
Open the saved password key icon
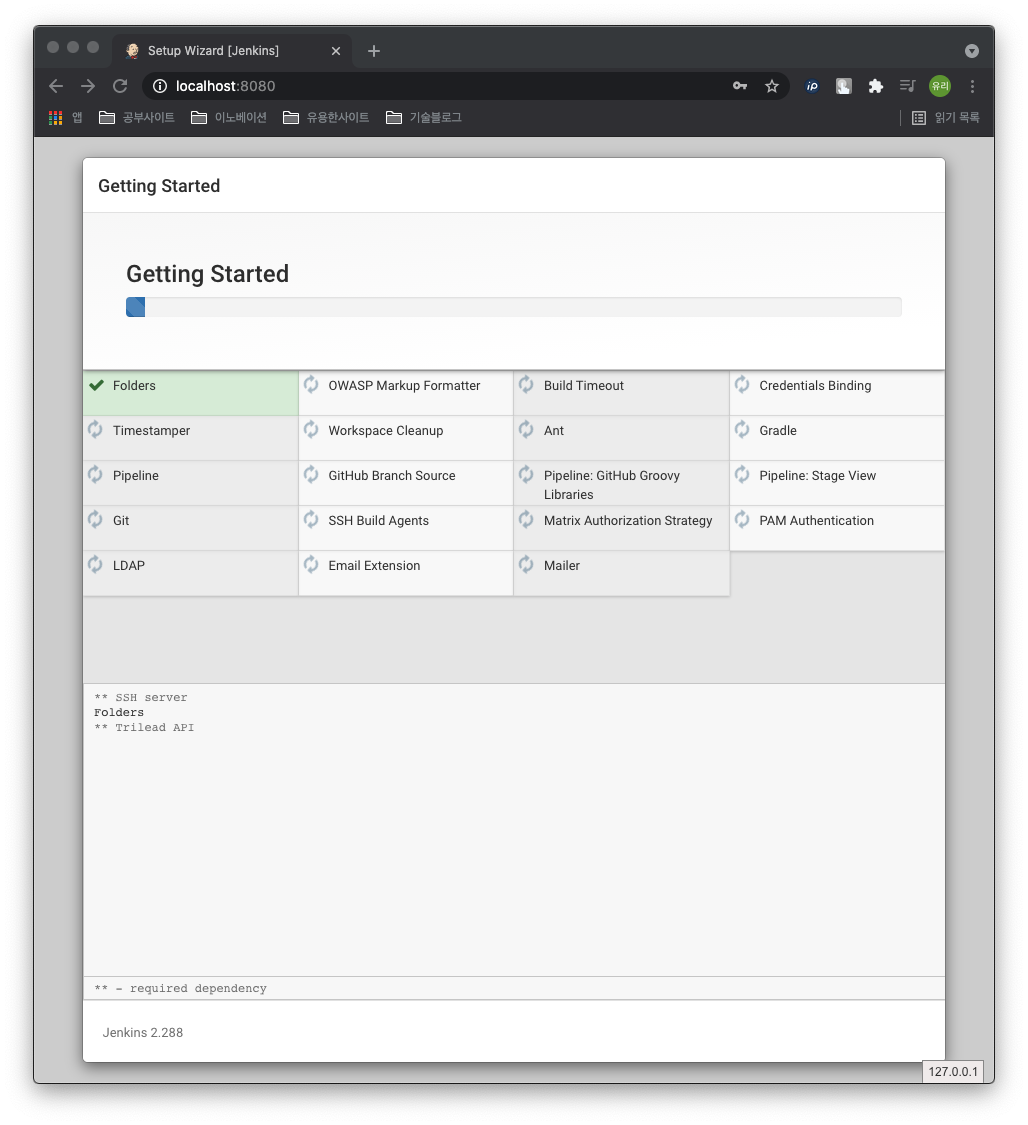click(x=740, y=86)
